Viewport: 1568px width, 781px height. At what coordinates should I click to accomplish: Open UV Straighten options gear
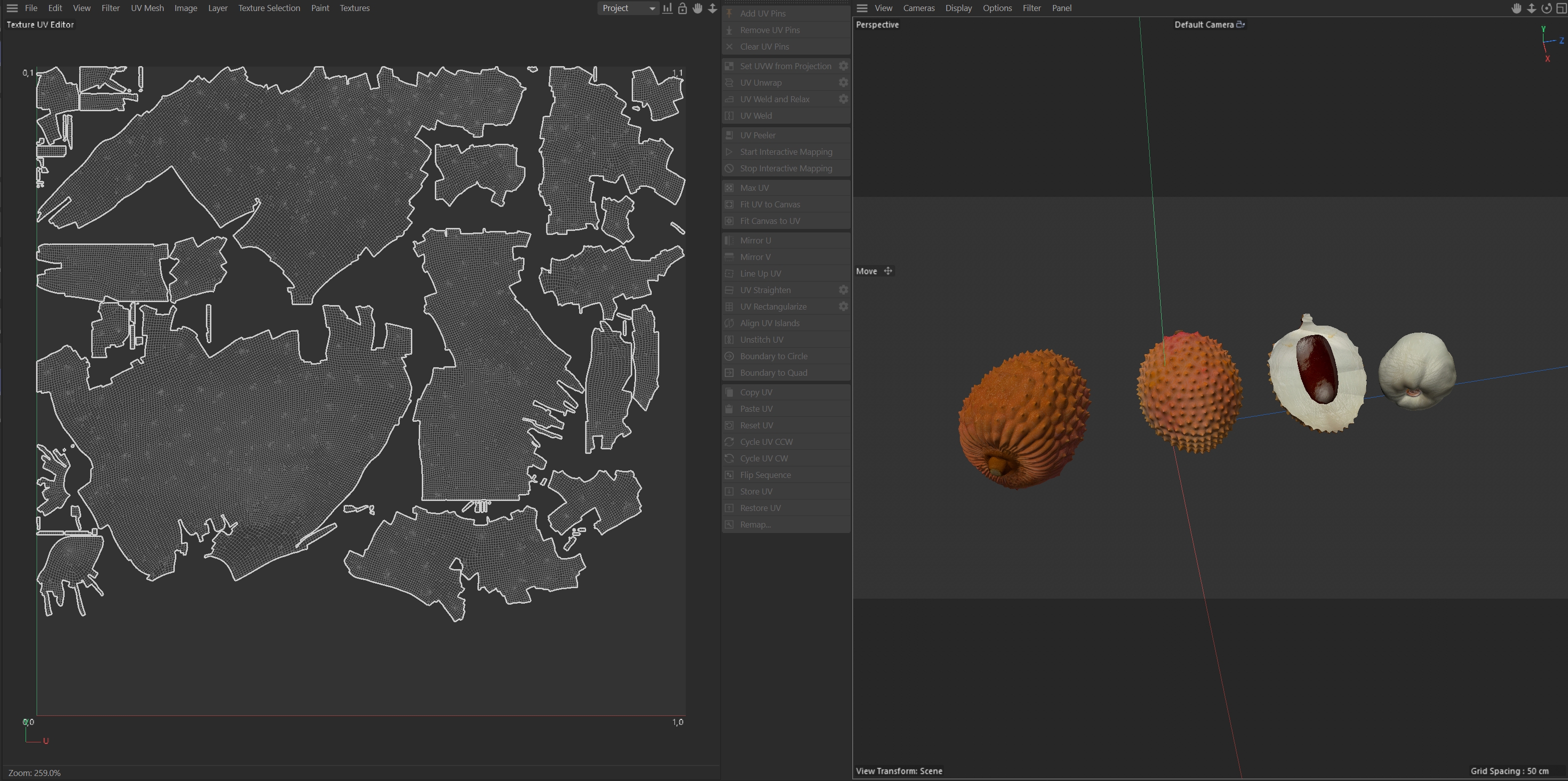pyautogui.click(x=843, y=290)
